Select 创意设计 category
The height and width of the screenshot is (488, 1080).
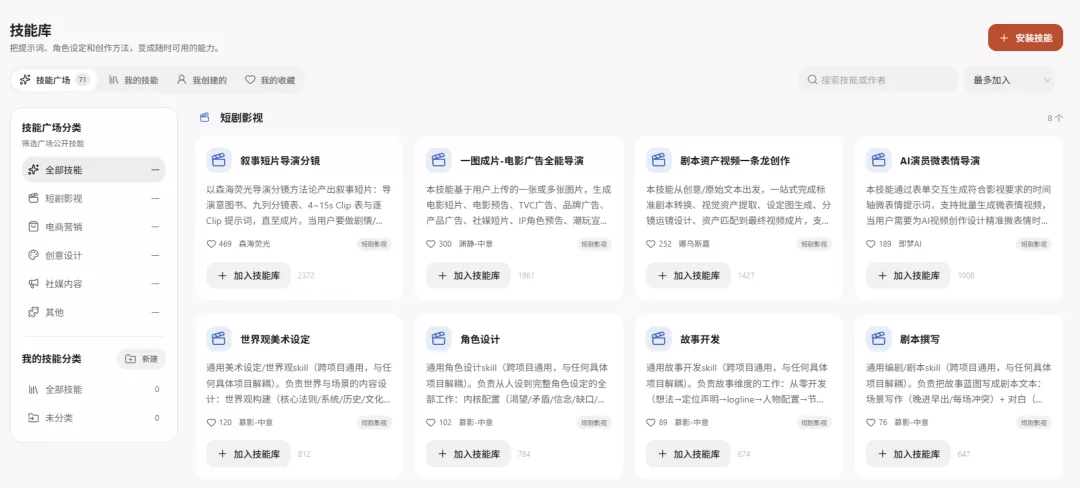(x=94, y=255)
